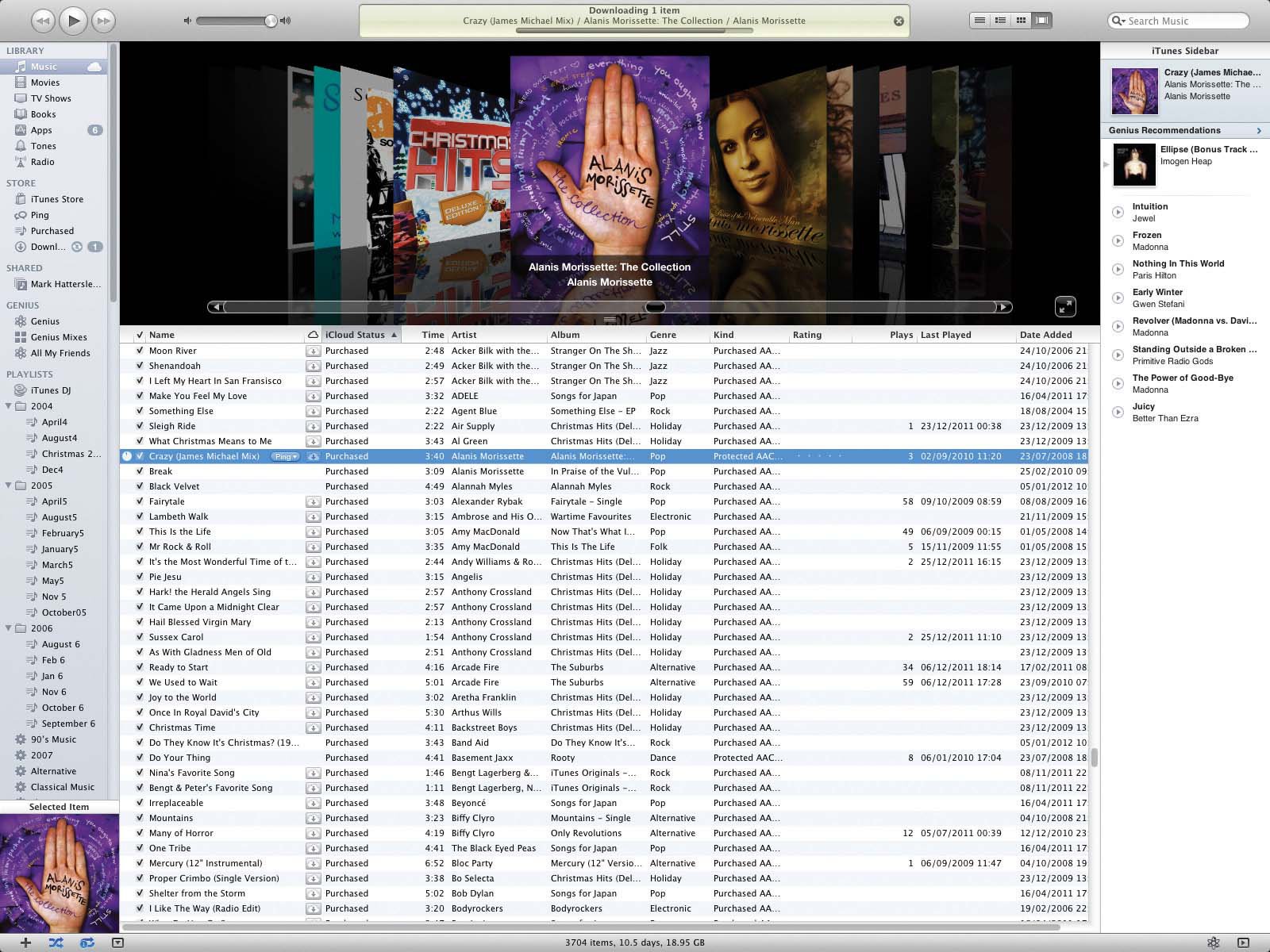Switch to grid view
1270x952 pixels.
tap(1022, 21)
